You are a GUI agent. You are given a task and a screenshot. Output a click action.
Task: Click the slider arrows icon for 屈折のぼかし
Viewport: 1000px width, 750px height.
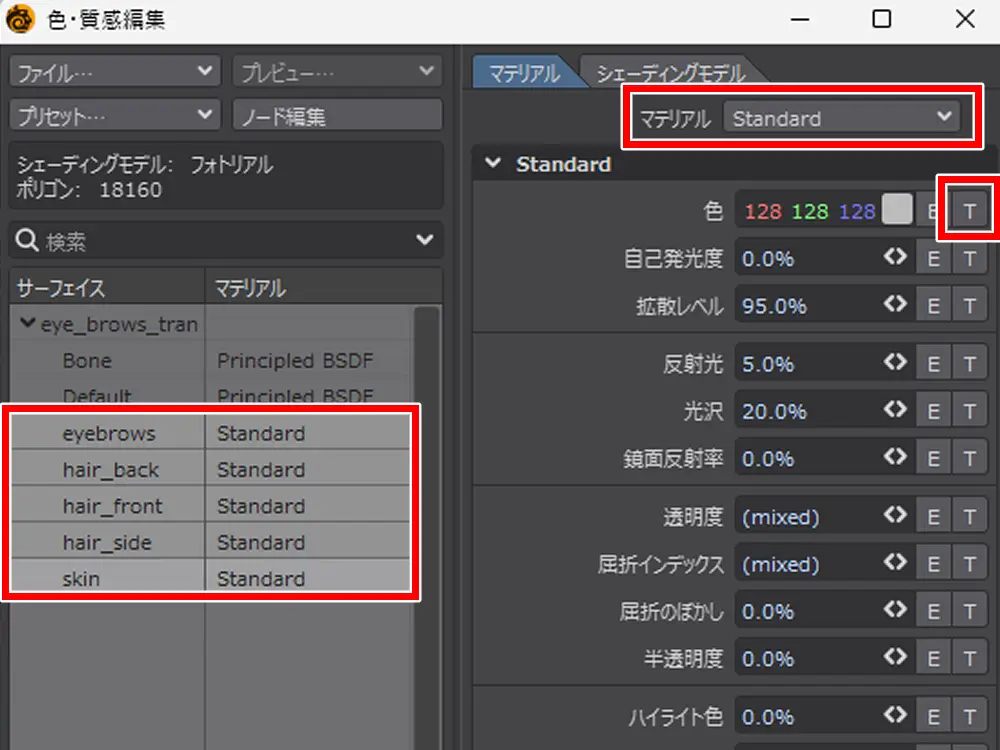coord(894,610)
